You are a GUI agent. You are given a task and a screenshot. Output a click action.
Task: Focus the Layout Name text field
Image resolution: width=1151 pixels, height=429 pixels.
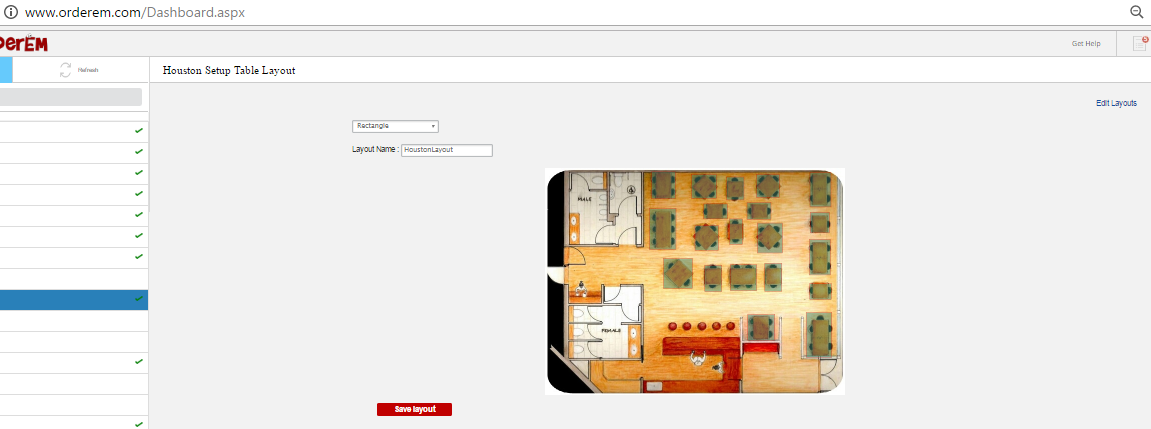(x=447, y=150)
